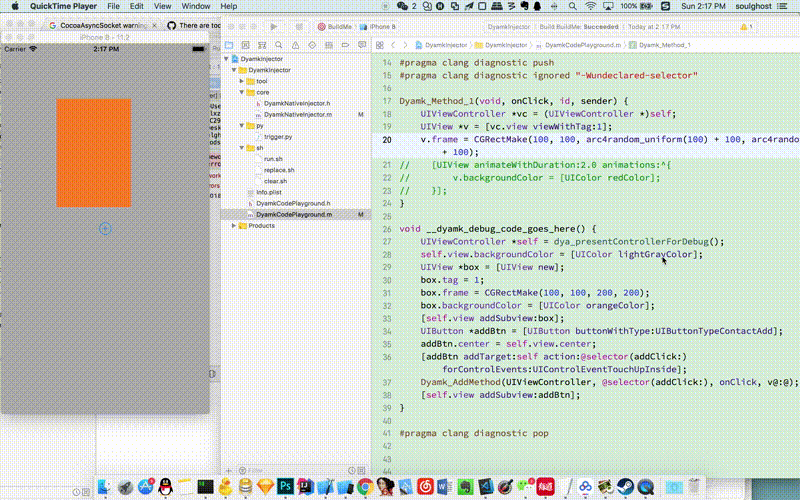The height and width of the screenshot is (500, 800).
Task: Select DyamkNativeInjector.m in the file tree
Action: coord(297,115)
